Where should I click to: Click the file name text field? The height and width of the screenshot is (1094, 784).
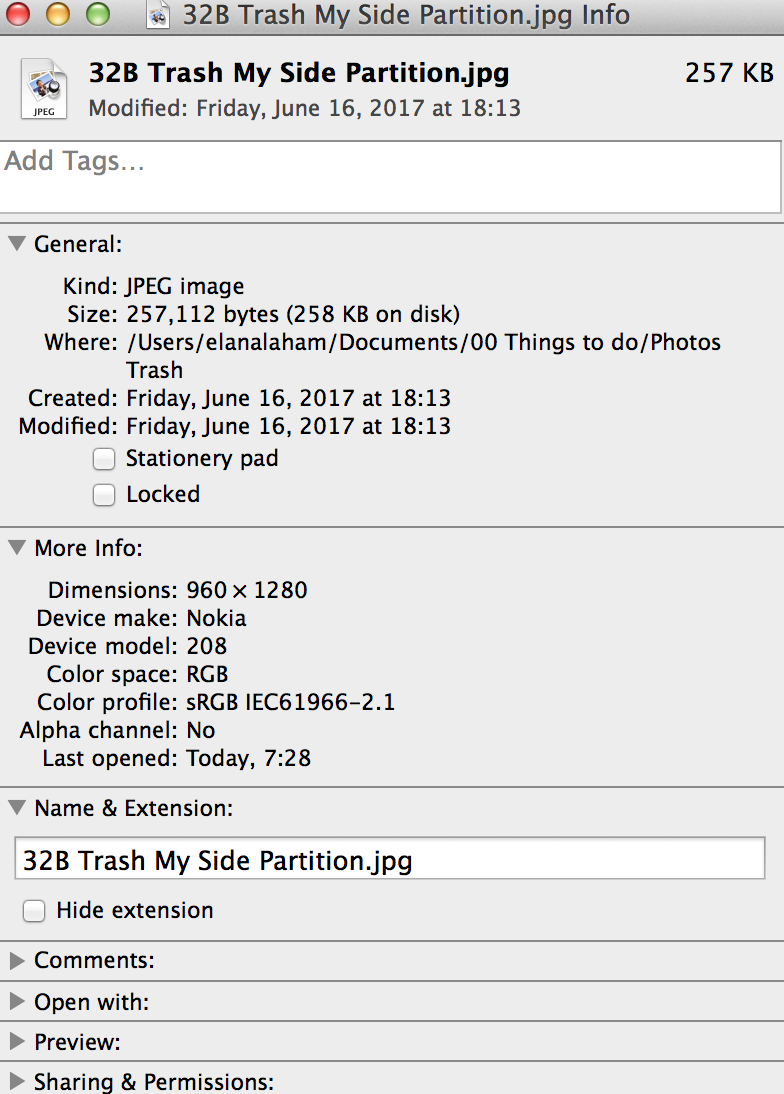(390, 858)
